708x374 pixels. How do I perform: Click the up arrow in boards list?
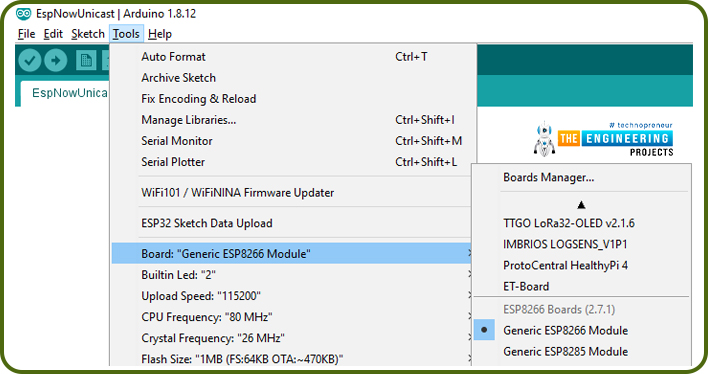tap(581, 205)
